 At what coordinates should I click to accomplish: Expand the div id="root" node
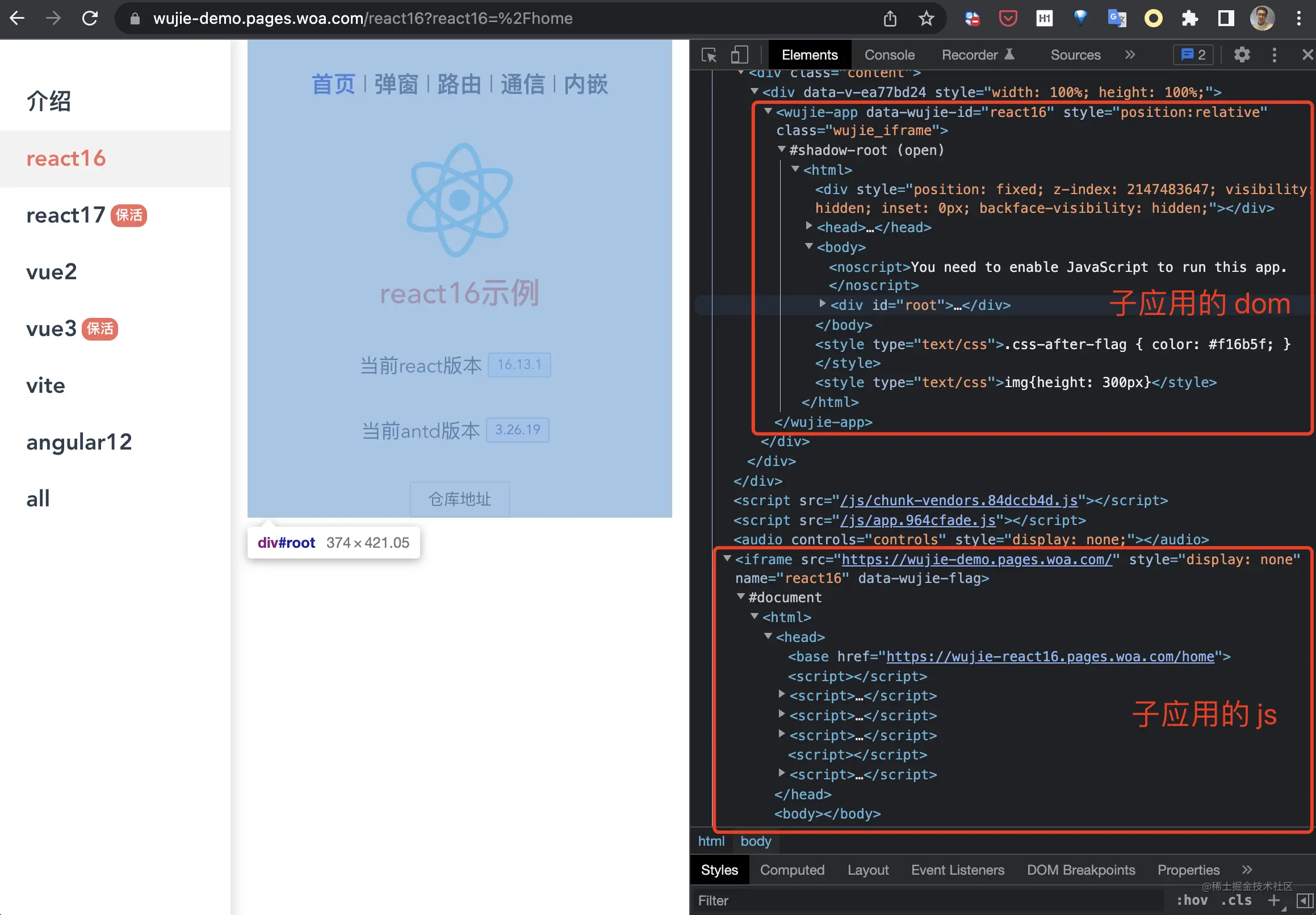point(823,304)
